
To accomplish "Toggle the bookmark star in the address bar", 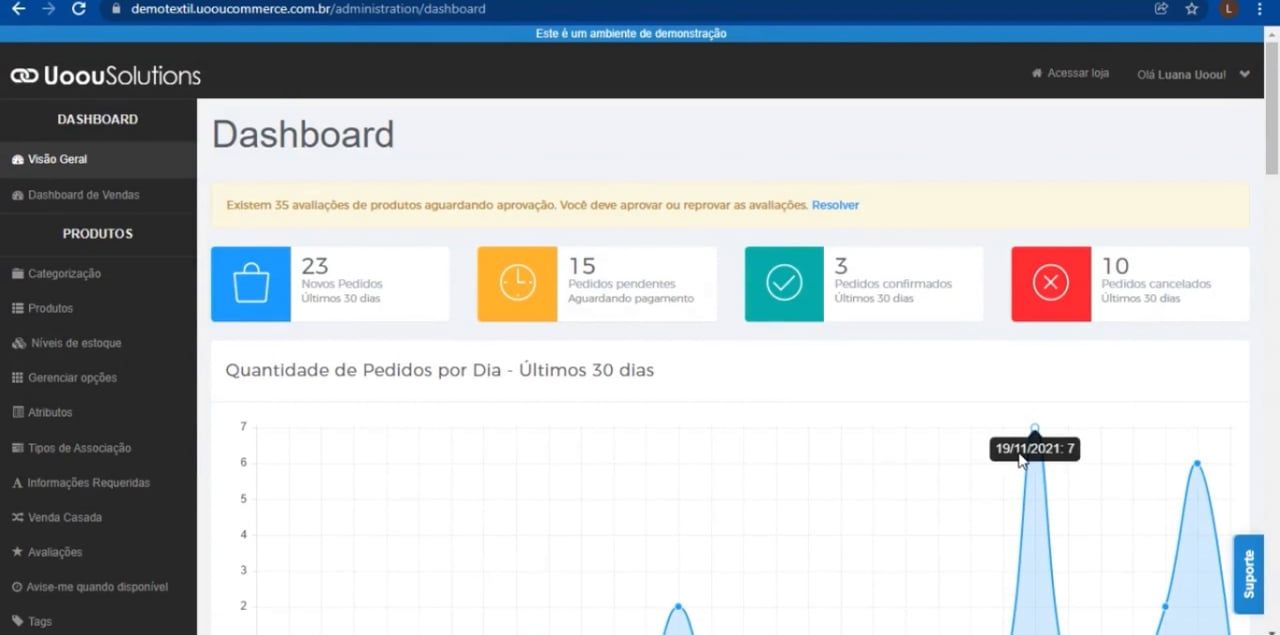I will (x=1192, y=10).
